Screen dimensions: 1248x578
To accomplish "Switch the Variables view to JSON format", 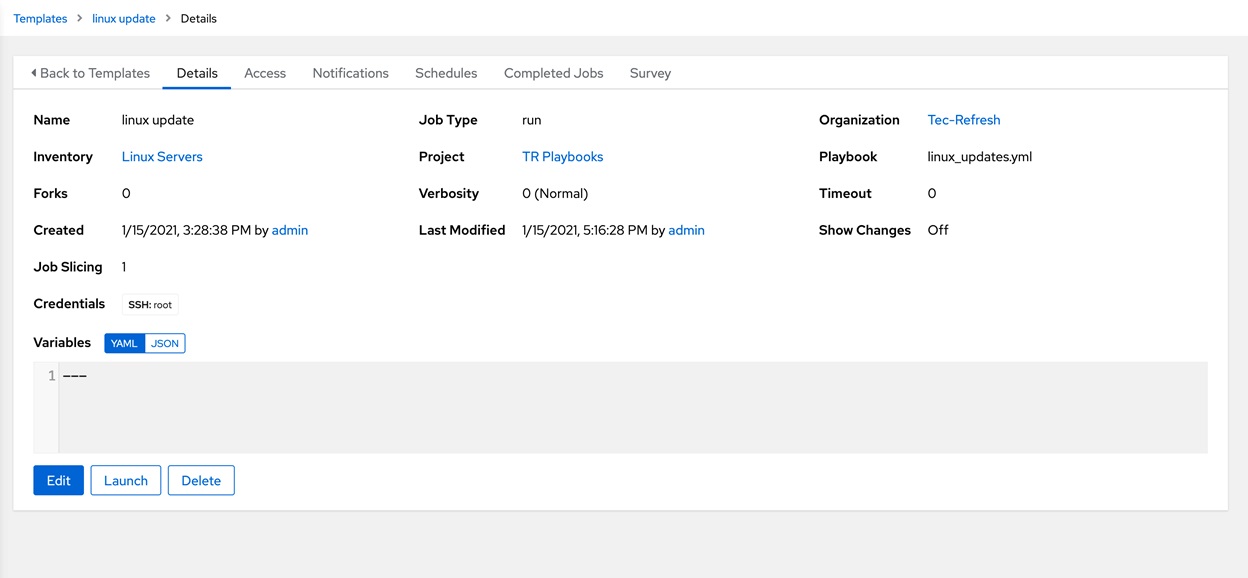I will click(x=164, y=343).
